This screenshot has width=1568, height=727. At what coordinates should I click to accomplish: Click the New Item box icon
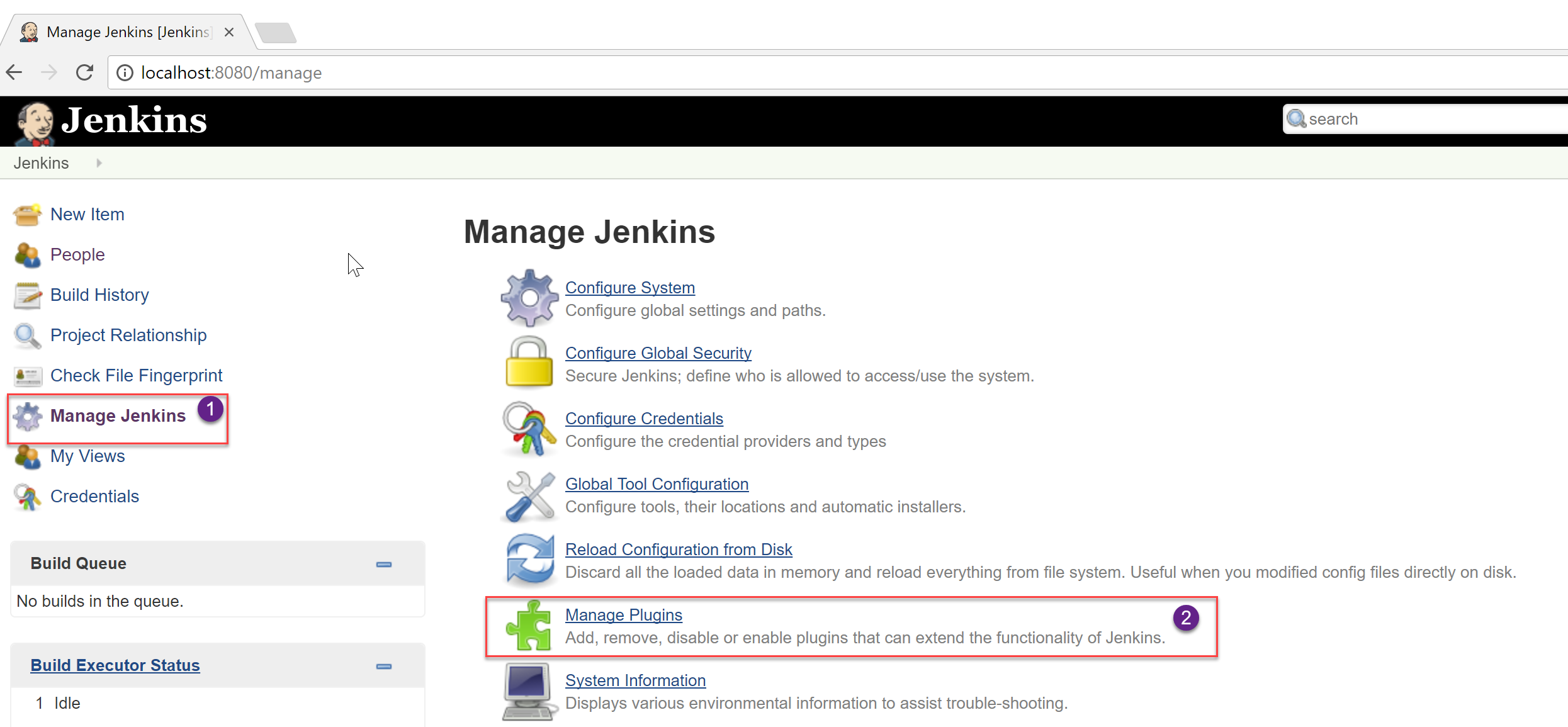[27, 215]
